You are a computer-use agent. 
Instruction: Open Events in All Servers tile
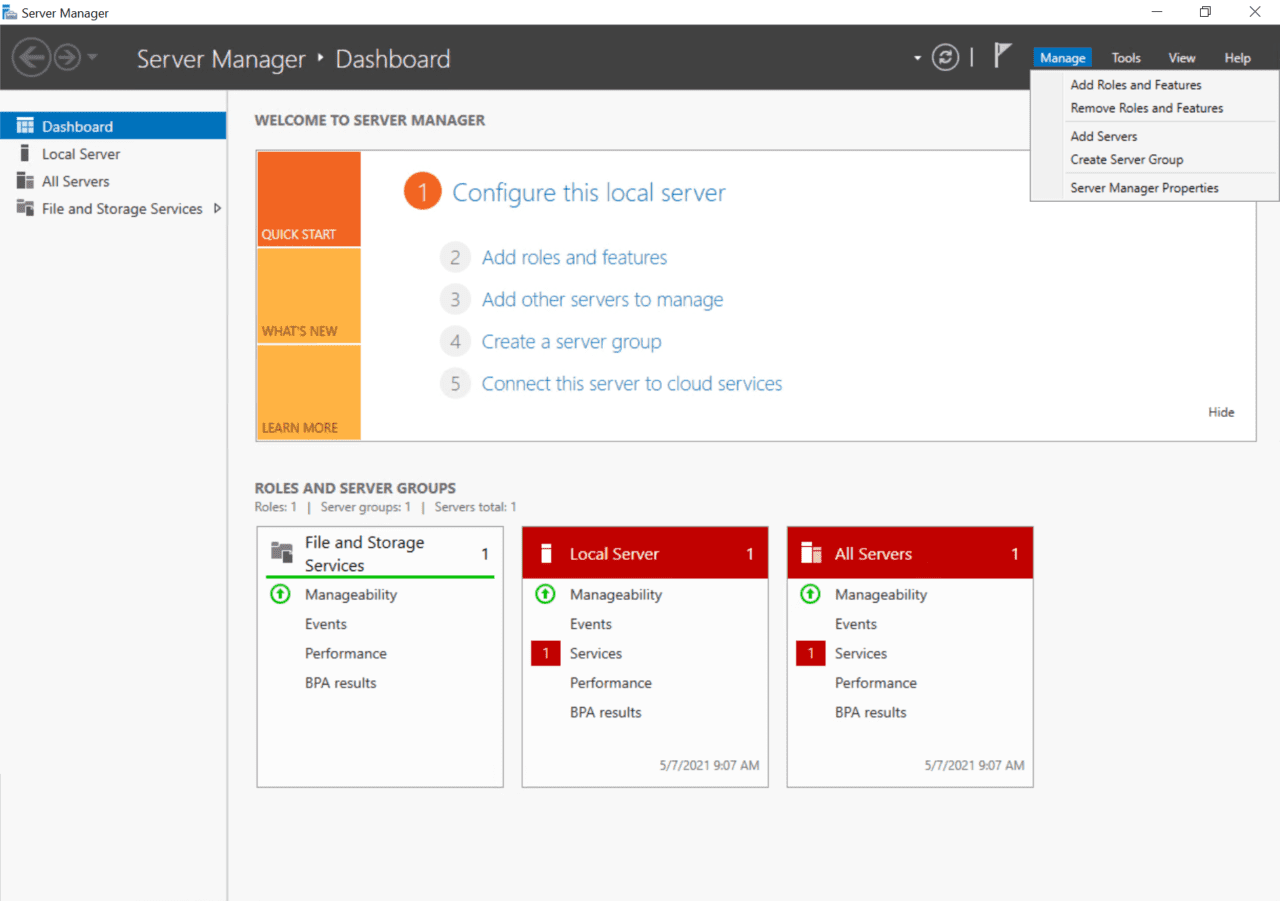click(856, 624)
